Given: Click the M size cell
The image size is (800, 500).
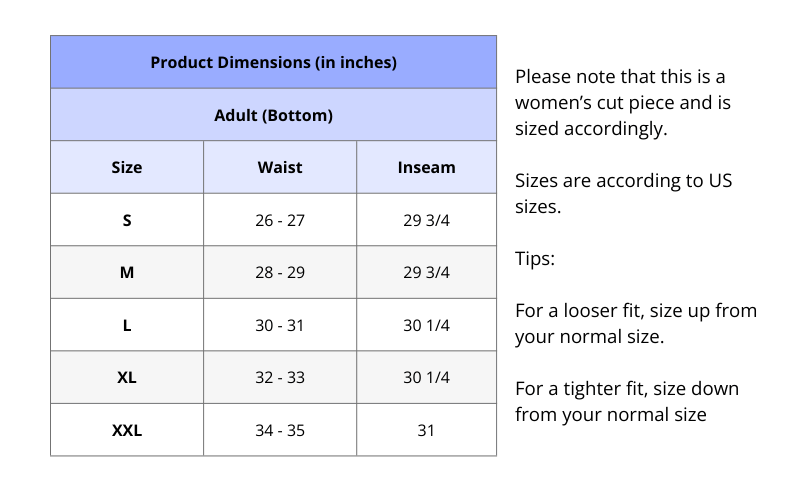Looking at the screenshot, I should pyautogui.click(x=127, y=272).
